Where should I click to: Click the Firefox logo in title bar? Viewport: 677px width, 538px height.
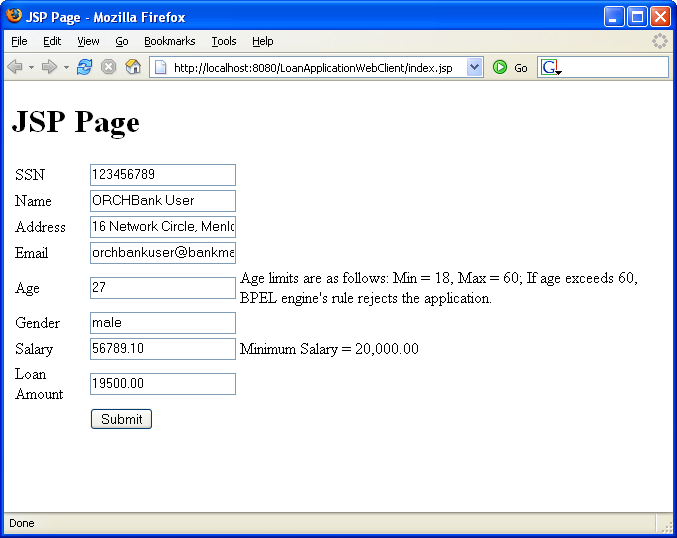tap(14, 16)
